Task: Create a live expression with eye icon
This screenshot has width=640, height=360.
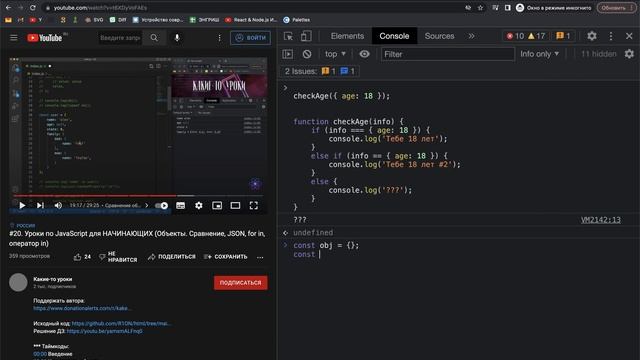Action: [x=364, y=54]
